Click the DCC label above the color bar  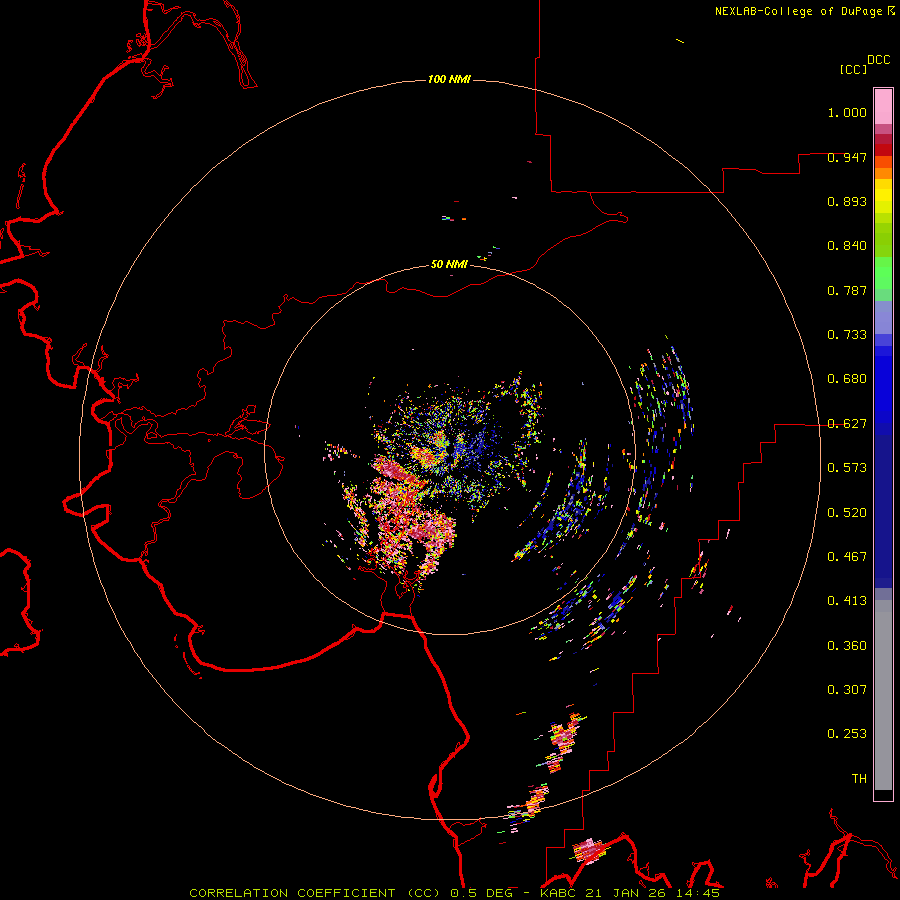[x=879, y=60]
